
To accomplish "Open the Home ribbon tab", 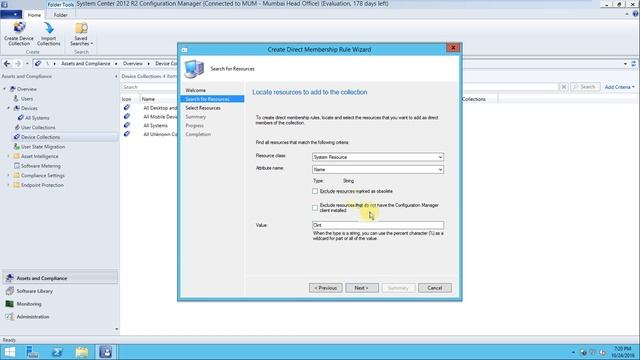I will (x=34, y=15).
